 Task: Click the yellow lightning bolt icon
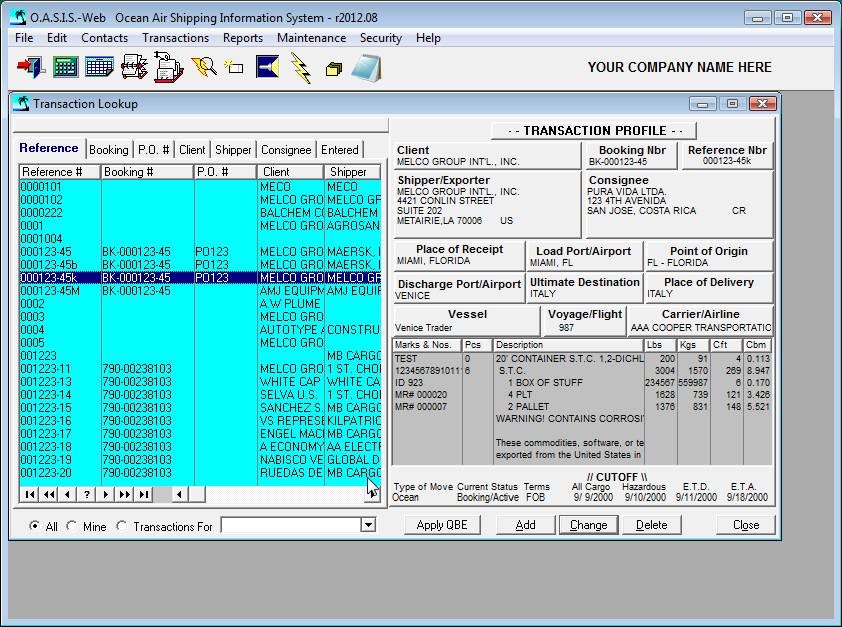(300, 67)
